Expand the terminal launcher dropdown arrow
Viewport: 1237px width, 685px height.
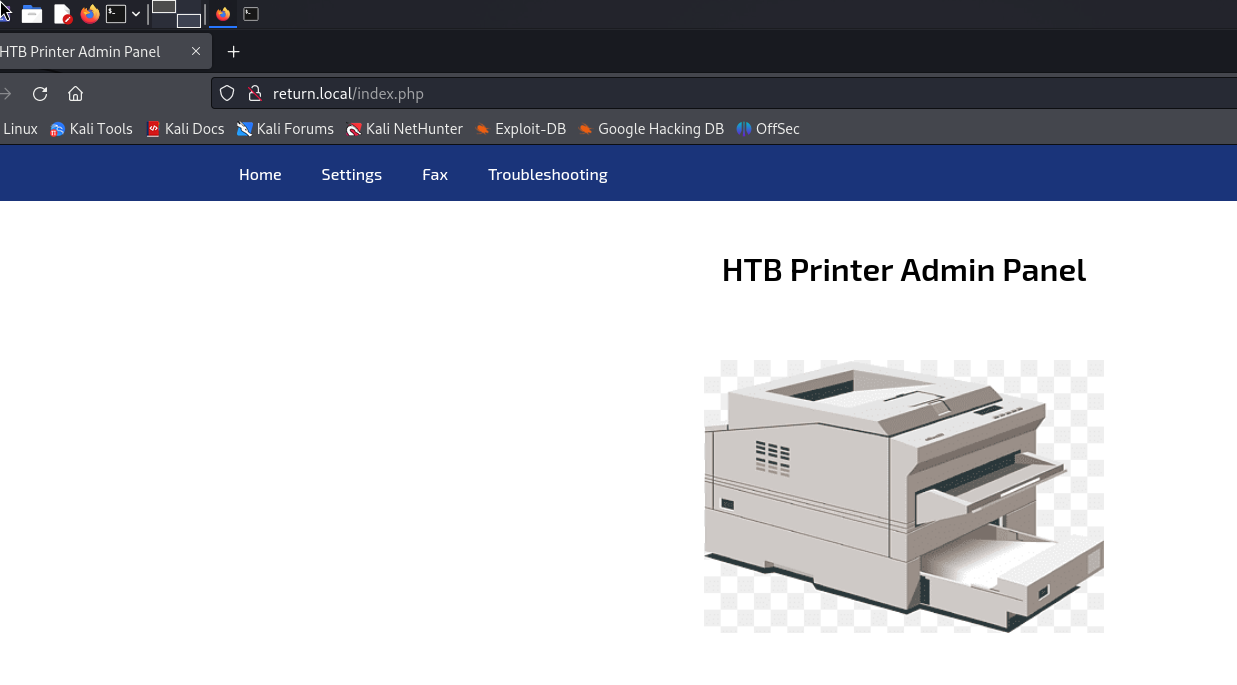click(x=136, y=14)
